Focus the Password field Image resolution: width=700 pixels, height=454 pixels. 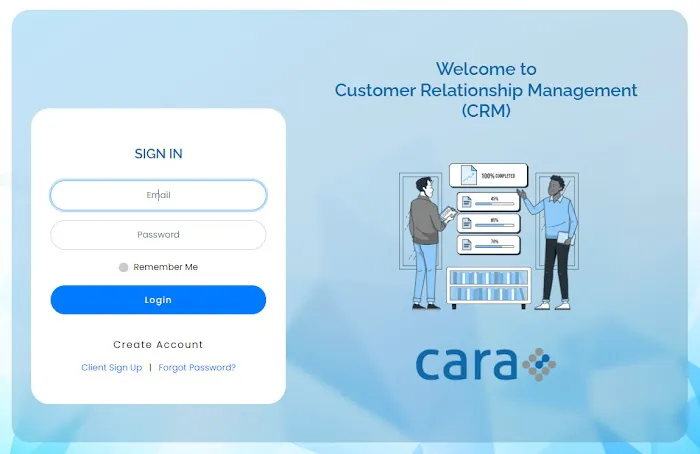pos(158,235)
